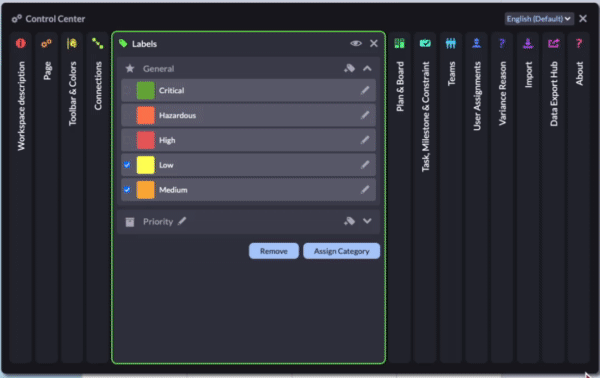This screenshot has width=600, height=378.
Task: Open the Workspace description panel icon
Action: [x=21, y=43]
